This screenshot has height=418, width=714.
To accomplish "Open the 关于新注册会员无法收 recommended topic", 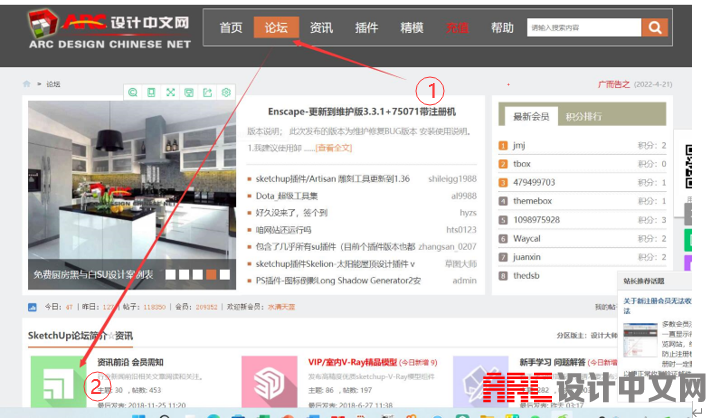I will (x=658, y=306).
